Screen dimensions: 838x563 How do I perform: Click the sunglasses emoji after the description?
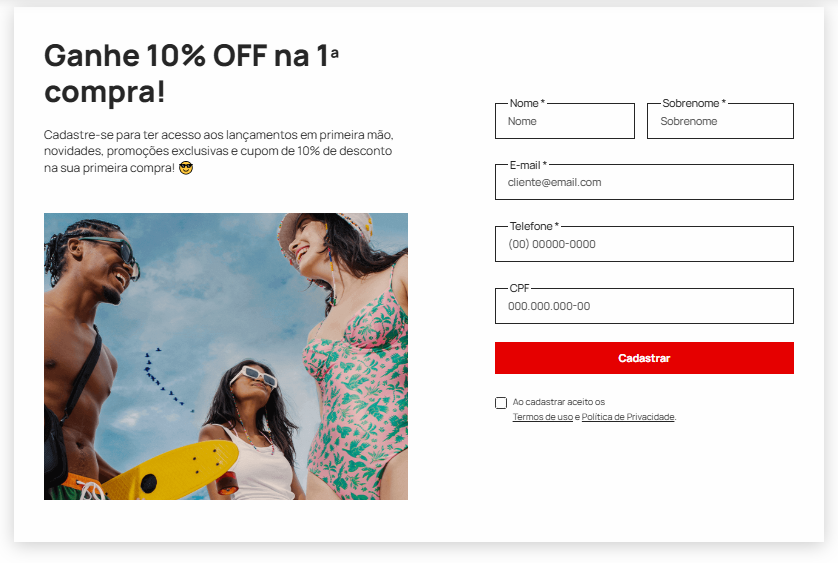186,168
